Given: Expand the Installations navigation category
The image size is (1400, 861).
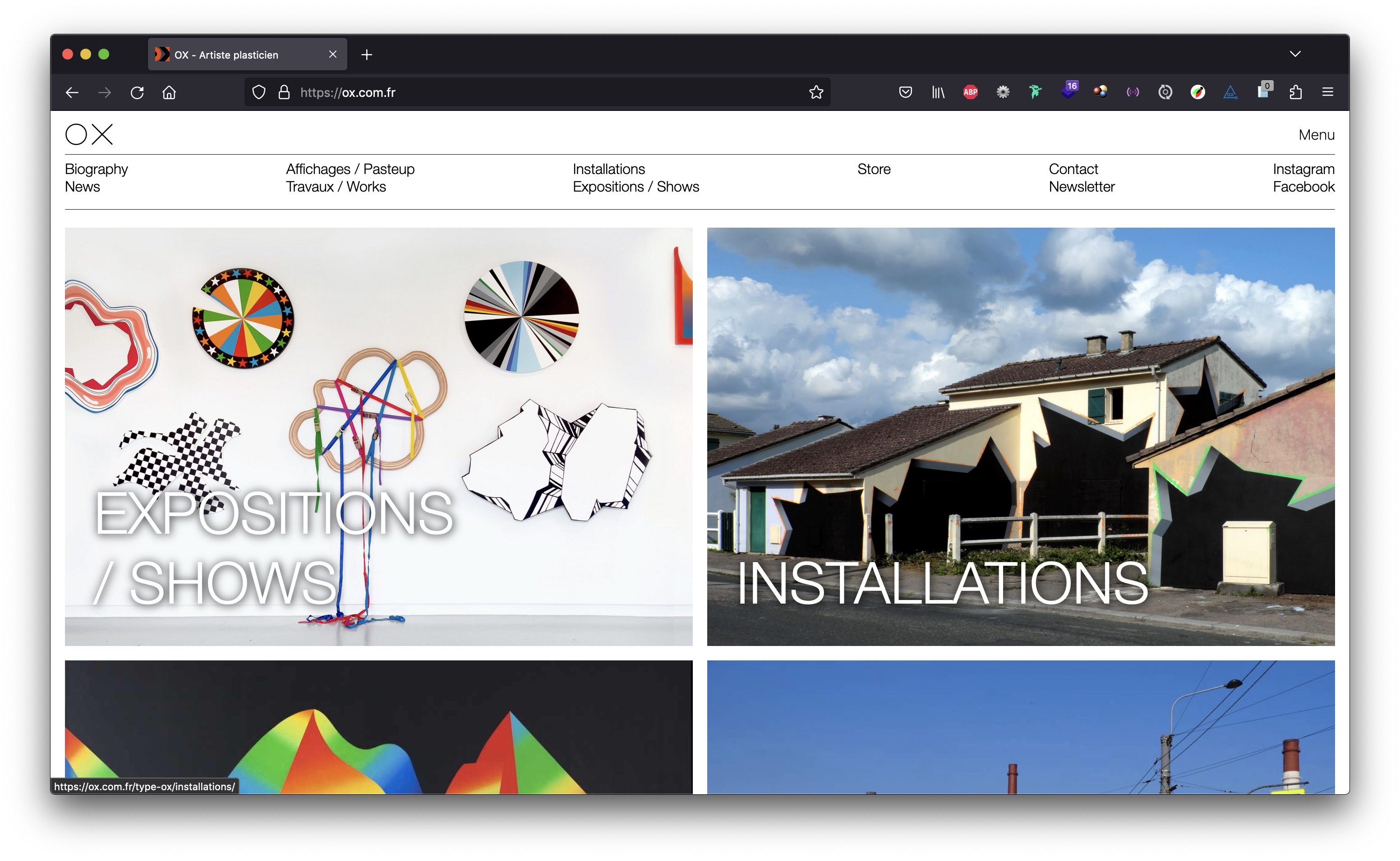Looking at the screenshot, I should click(608, 169).
